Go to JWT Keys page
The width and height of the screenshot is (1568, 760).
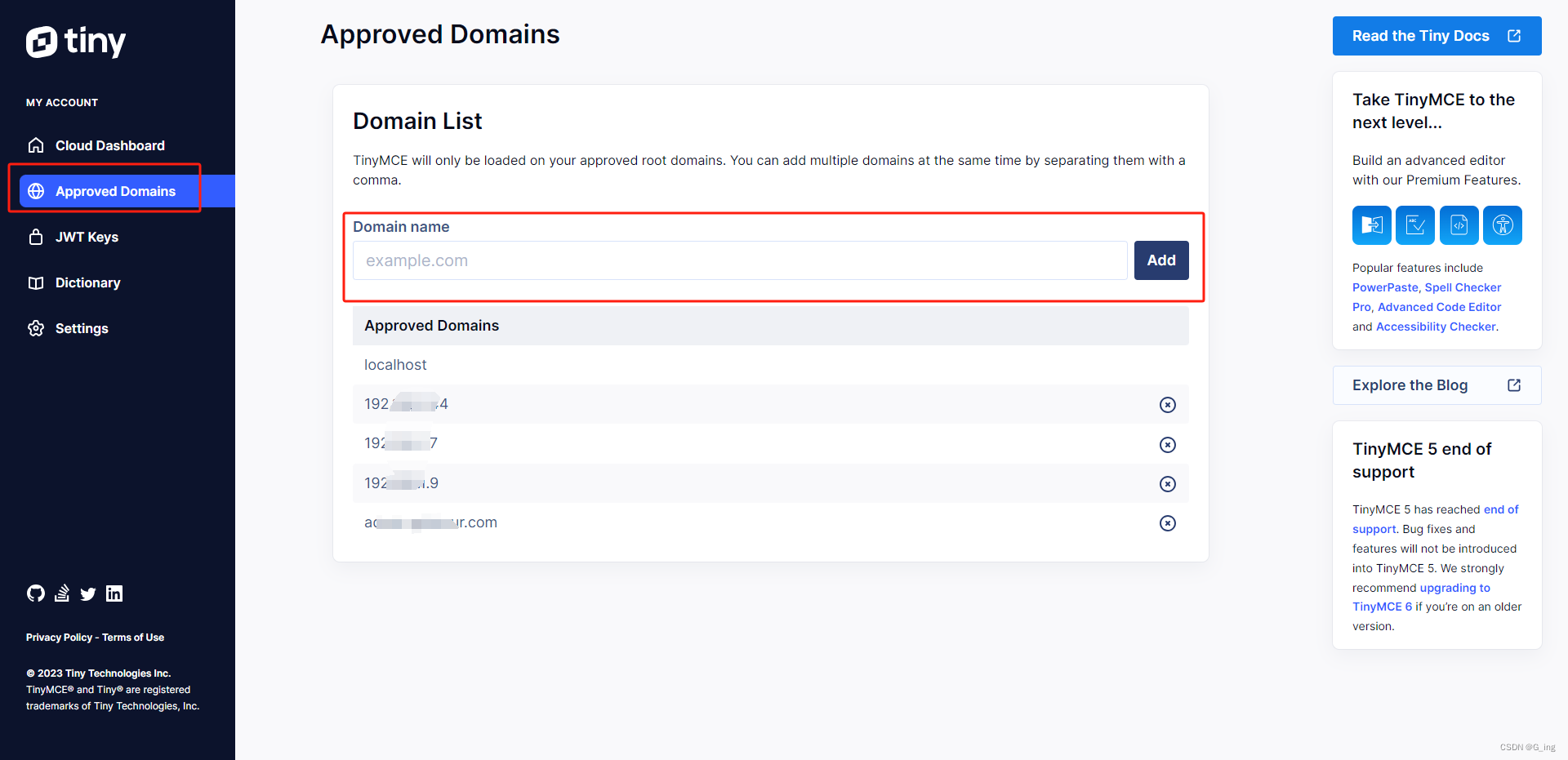tap(87, 237)
